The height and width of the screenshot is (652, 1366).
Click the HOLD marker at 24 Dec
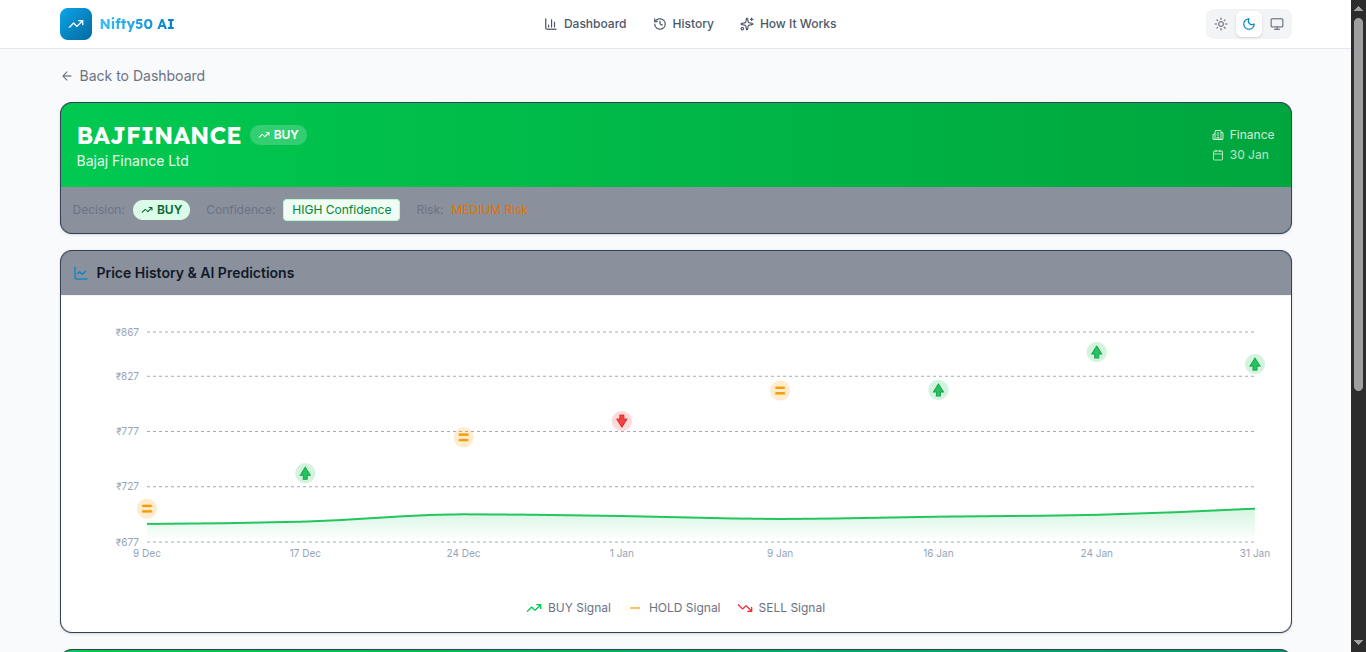(x=463, y=437)
